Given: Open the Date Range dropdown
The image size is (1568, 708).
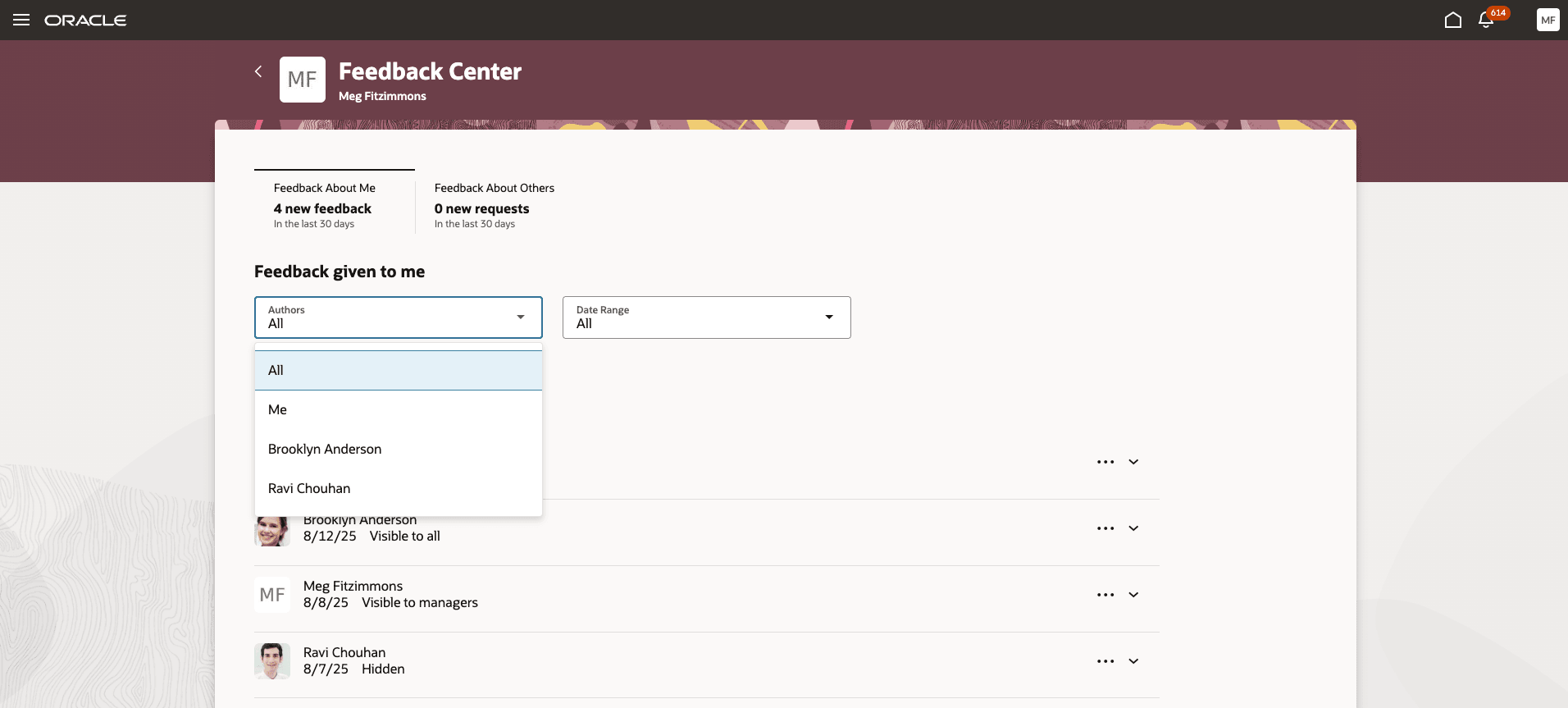Looking at the screenshot, I should (x=707, y=317).
